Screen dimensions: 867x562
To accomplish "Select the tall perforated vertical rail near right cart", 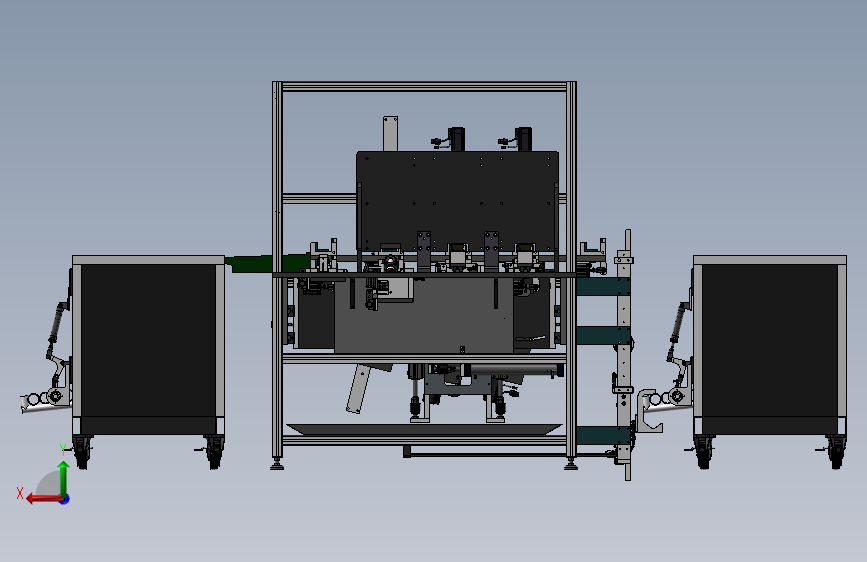I will [625, 354].
